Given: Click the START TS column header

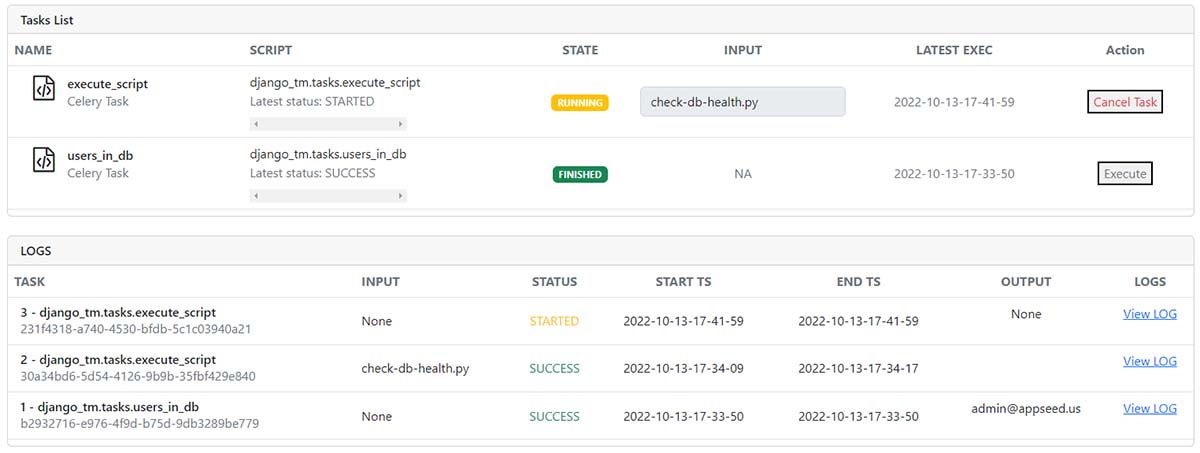Looking at the screenshot, I should (x=683, y=282).
